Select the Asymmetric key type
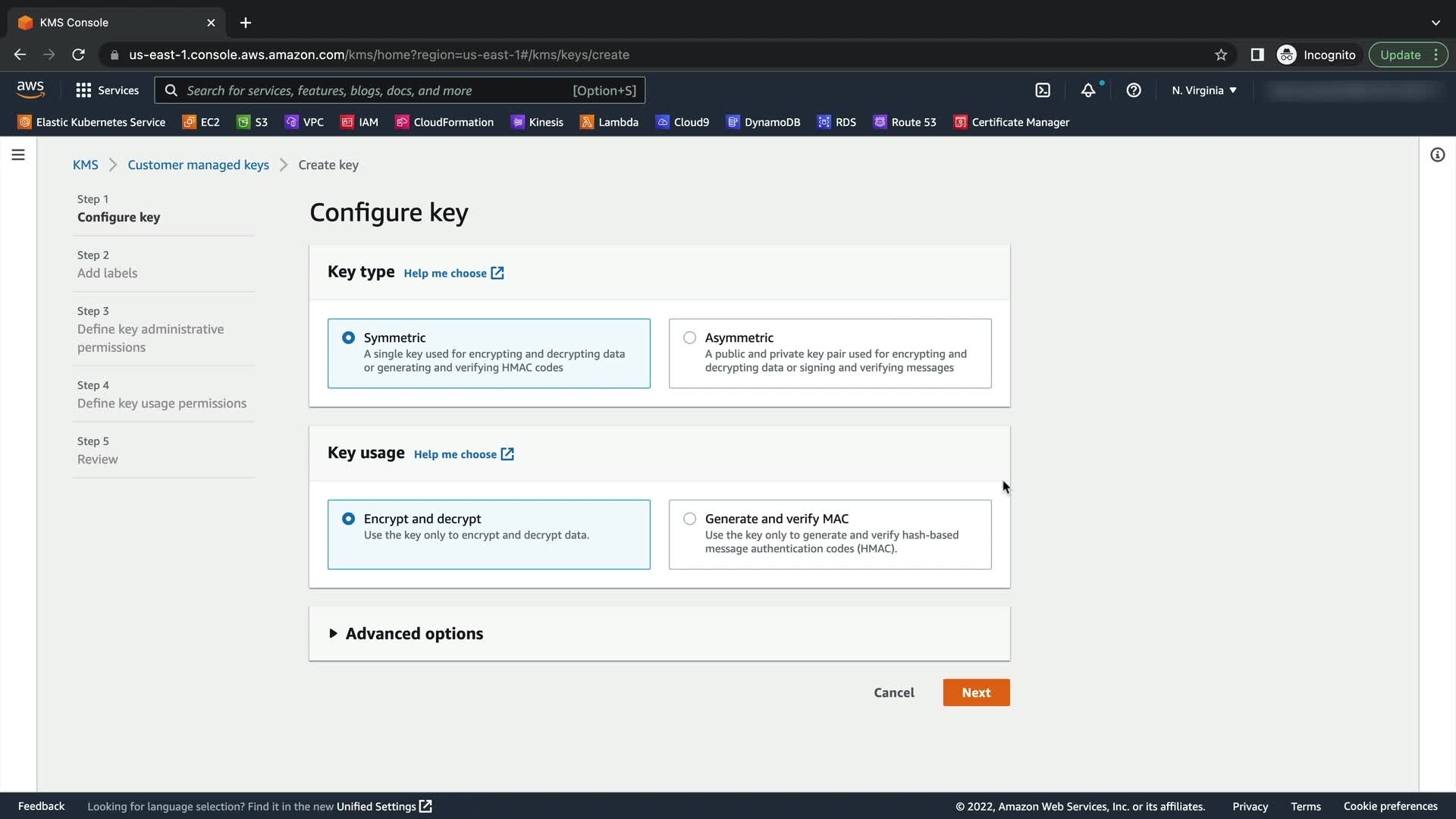The width and height of the screenshot is (1456, 819). tap(689, 338)
